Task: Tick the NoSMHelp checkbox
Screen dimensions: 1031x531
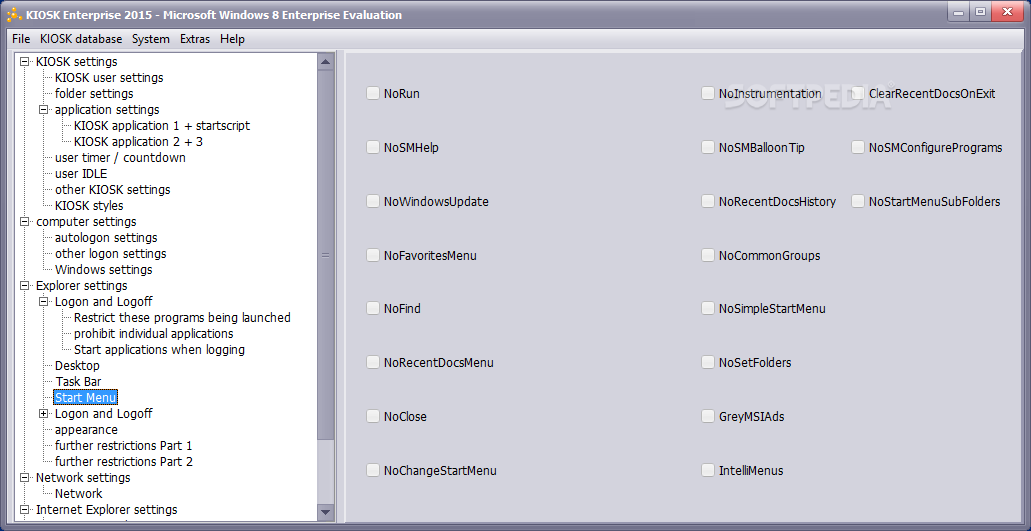Action: [x=373, y=147]
